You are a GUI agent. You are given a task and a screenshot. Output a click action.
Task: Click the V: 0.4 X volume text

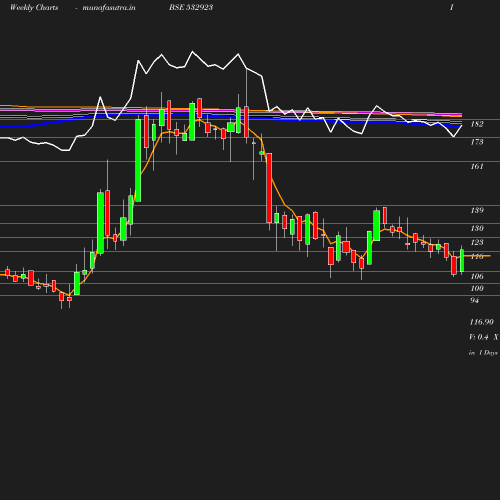pos(484,337)
